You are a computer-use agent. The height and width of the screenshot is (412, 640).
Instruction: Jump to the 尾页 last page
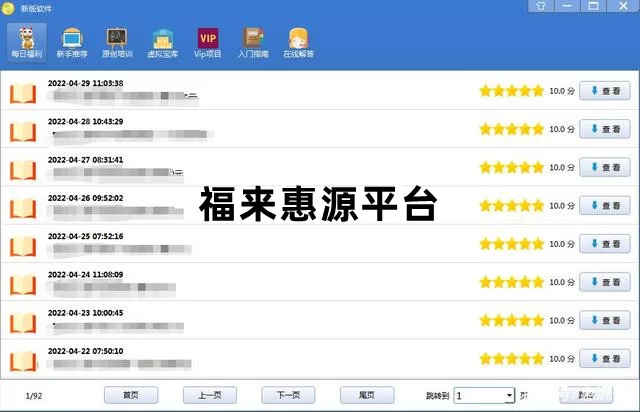366,395
